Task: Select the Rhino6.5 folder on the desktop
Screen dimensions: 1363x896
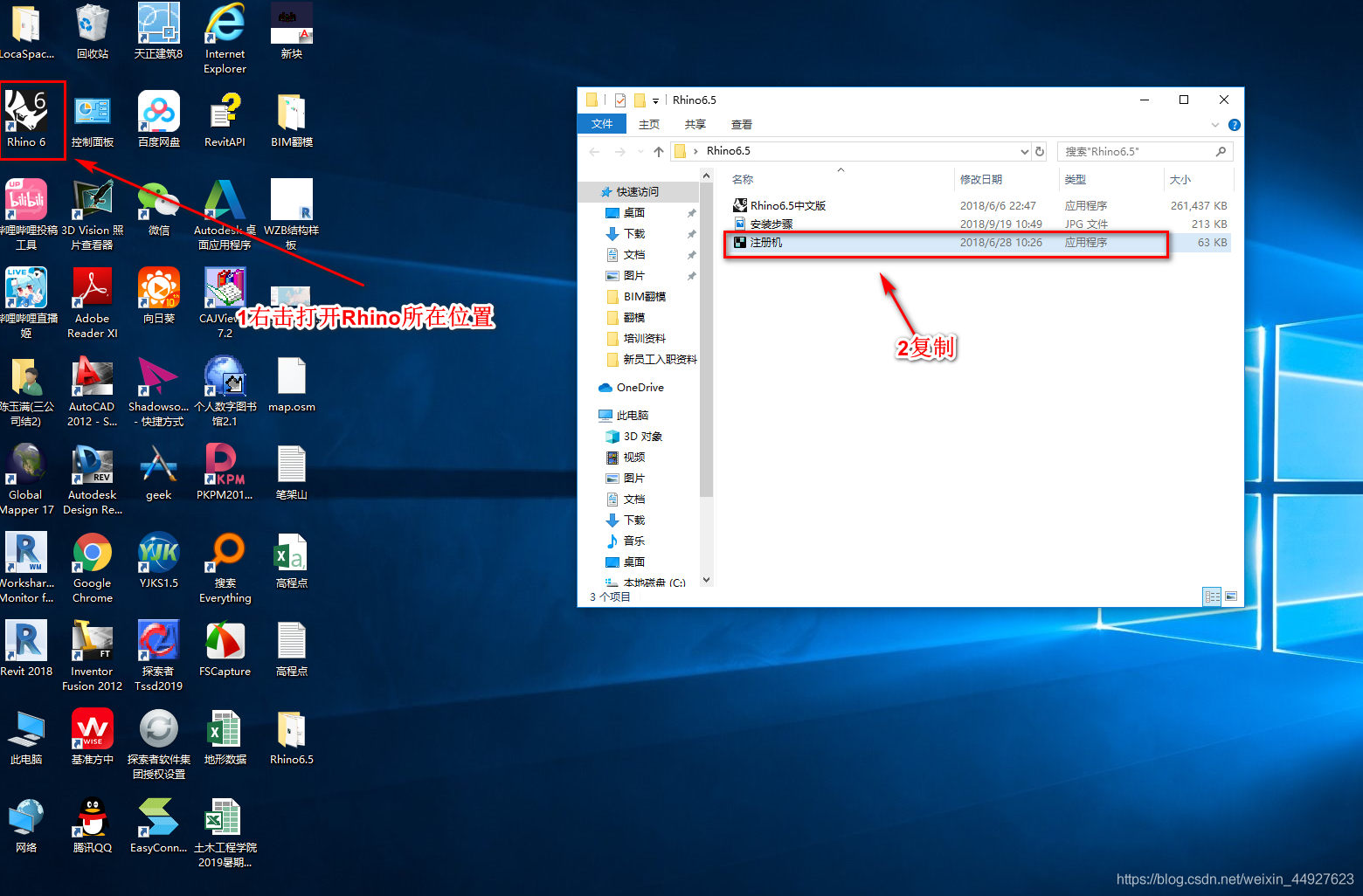Action: [292, 737]
